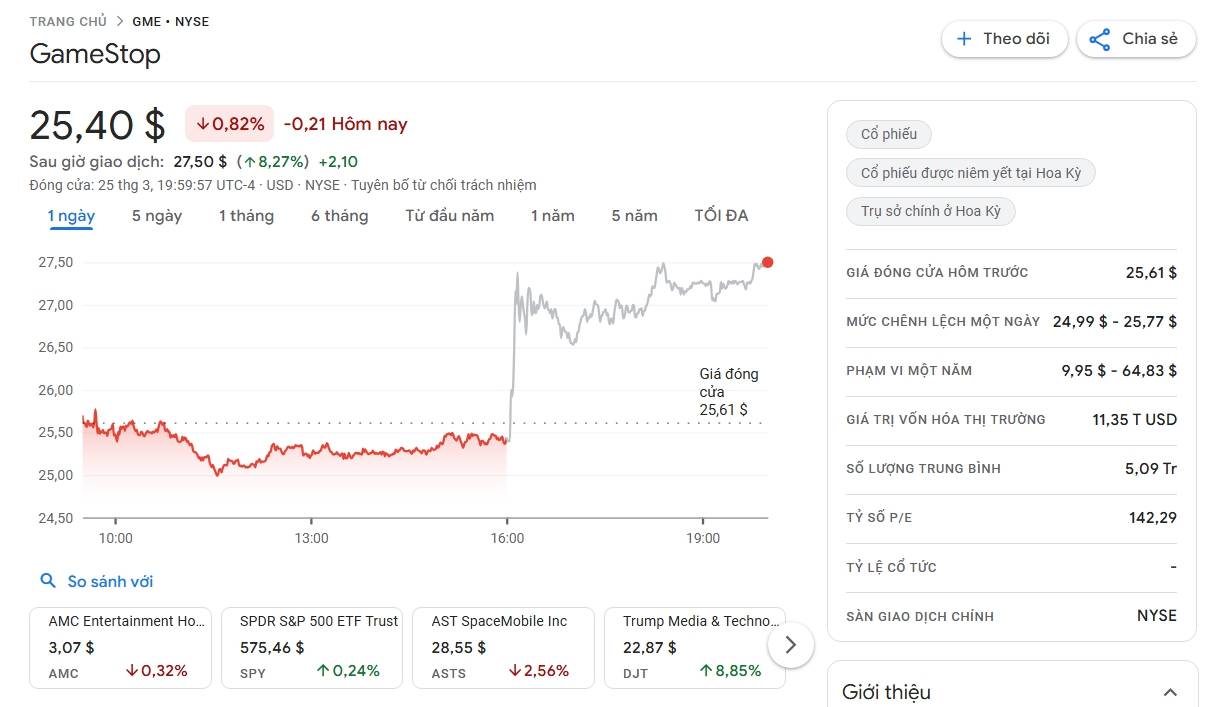
Task: Open AMC Entertainment comparison card
Action: tap(121, 648)
